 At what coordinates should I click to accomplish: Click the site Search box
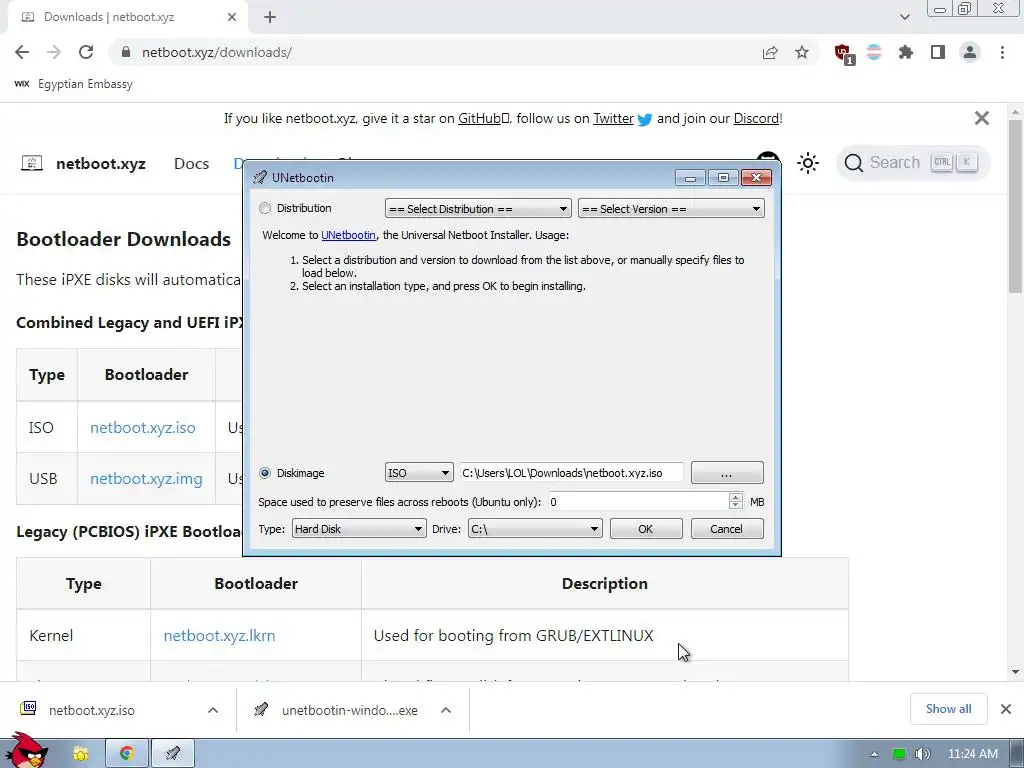913,163
